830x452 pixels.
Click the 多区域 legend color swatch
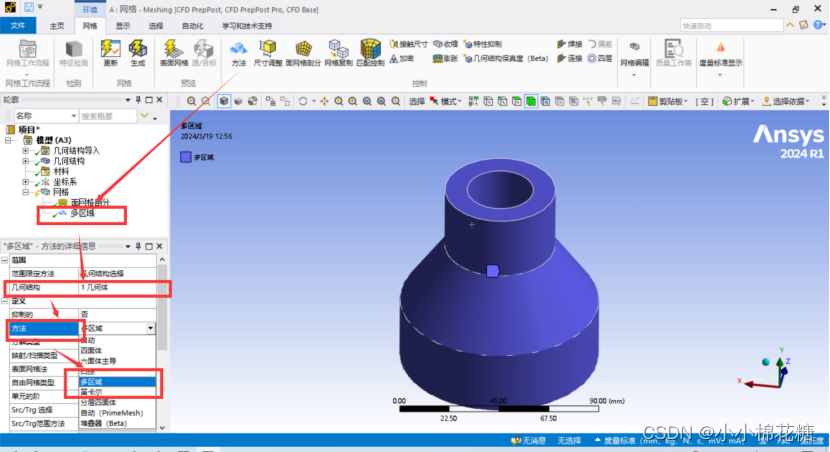point(185,157)
